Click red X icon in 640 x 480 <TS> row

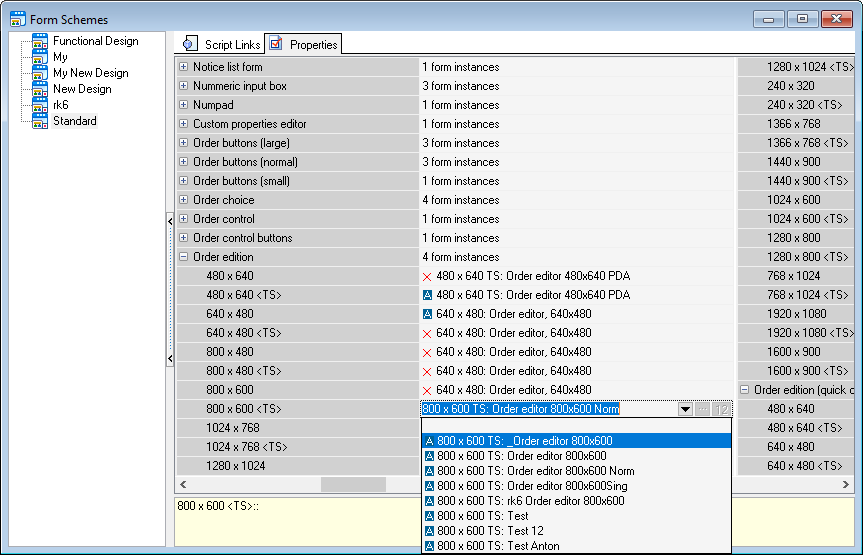coord(427,334)
